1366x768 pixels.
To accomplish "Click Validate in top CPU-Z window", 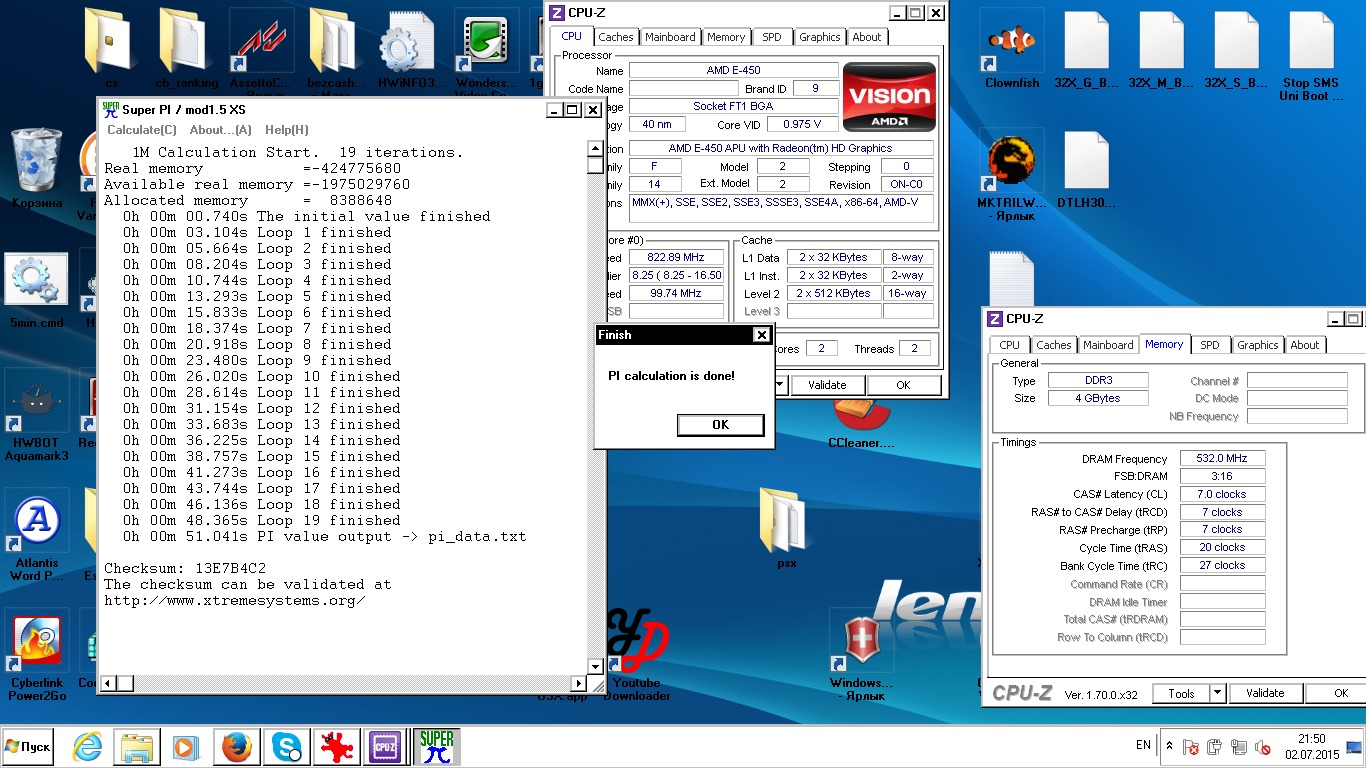I will tap(827, 385).
